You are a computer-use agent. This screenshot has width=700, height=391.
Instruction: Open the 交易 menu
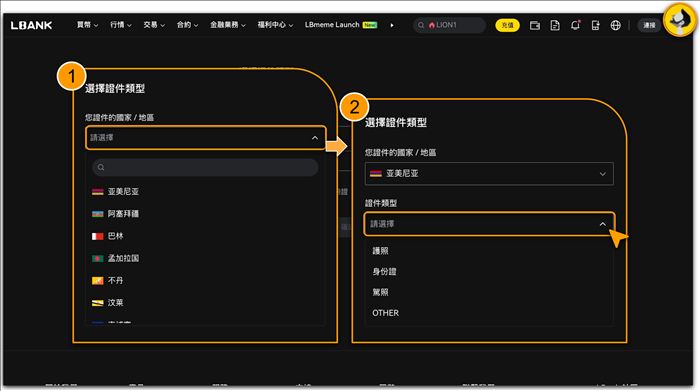[154, 25]
